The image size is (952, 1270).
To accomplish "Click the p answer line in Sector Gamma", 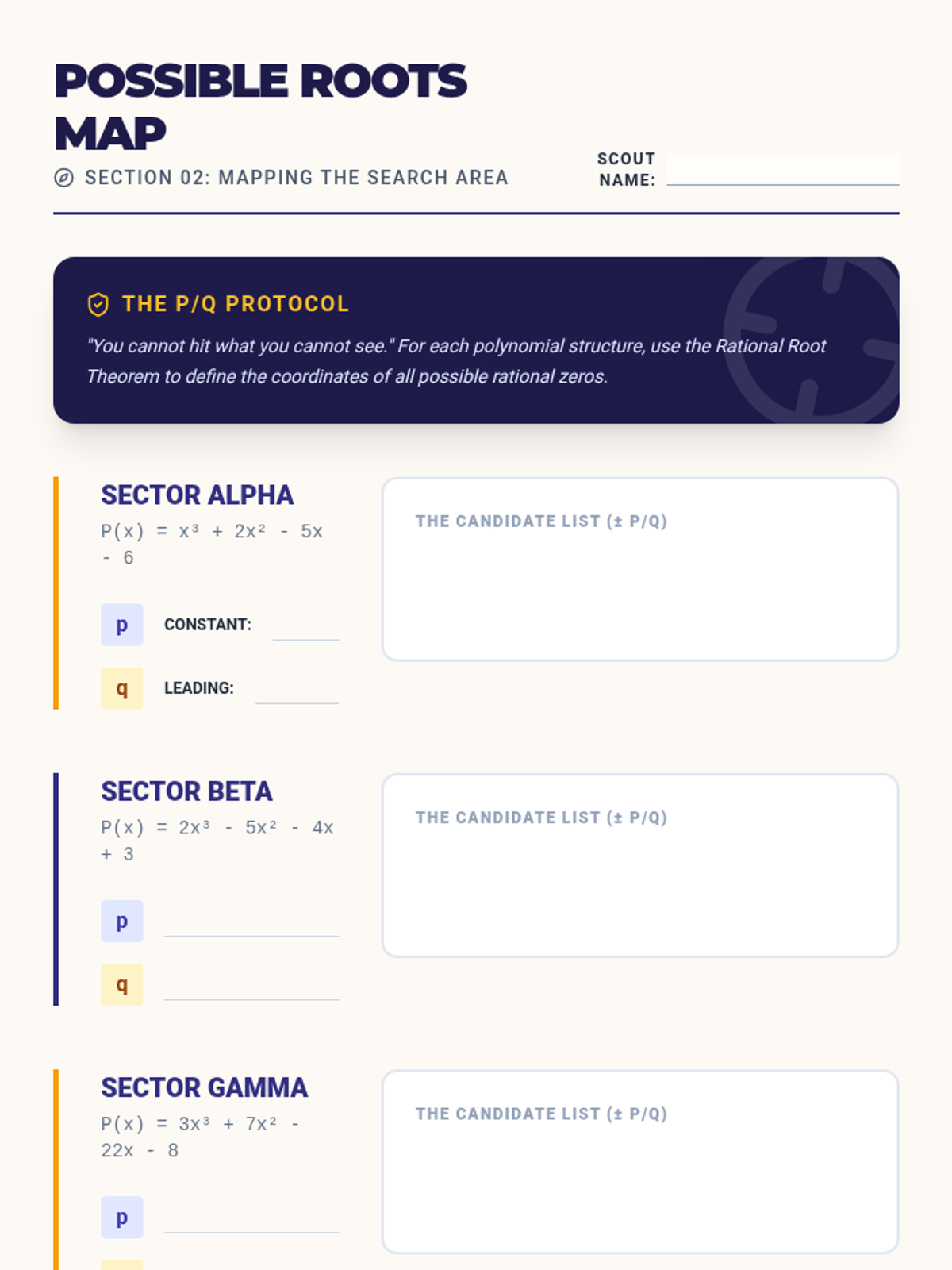I will (251, 1221).
